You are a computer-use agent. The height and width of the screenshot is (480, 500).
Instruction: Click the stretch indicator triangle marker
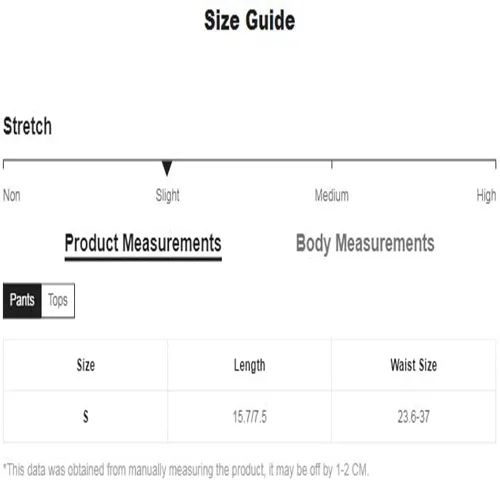(167, 168)
